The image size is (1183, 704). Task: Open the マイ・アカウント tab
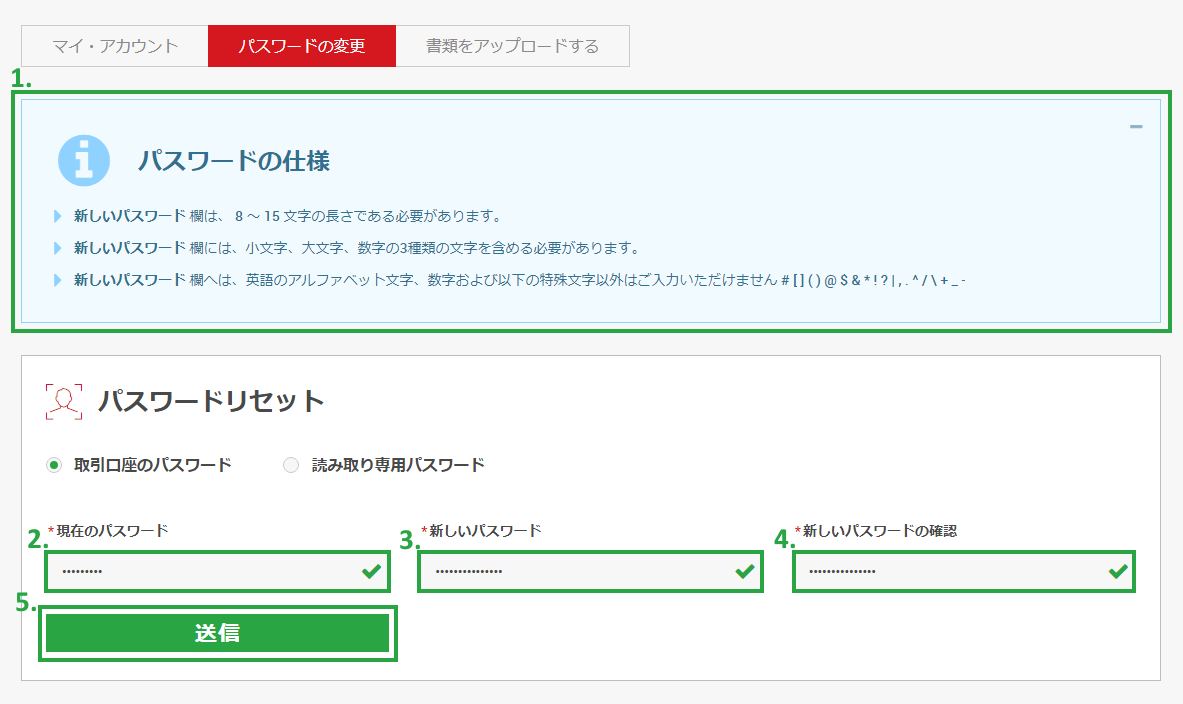click(x=115, y=46)
